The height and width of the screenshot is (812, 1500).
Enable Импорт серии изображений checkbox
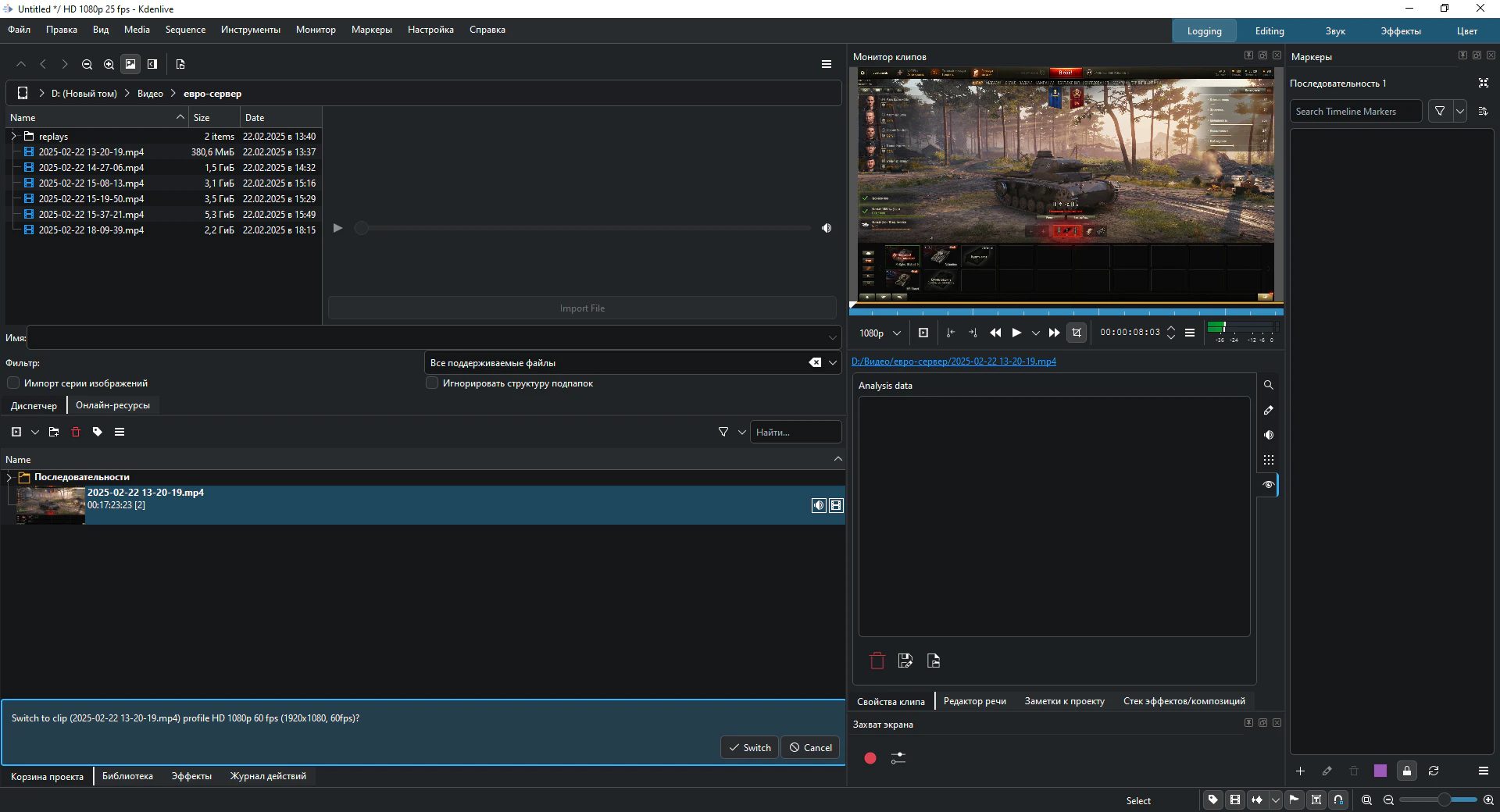13,383
